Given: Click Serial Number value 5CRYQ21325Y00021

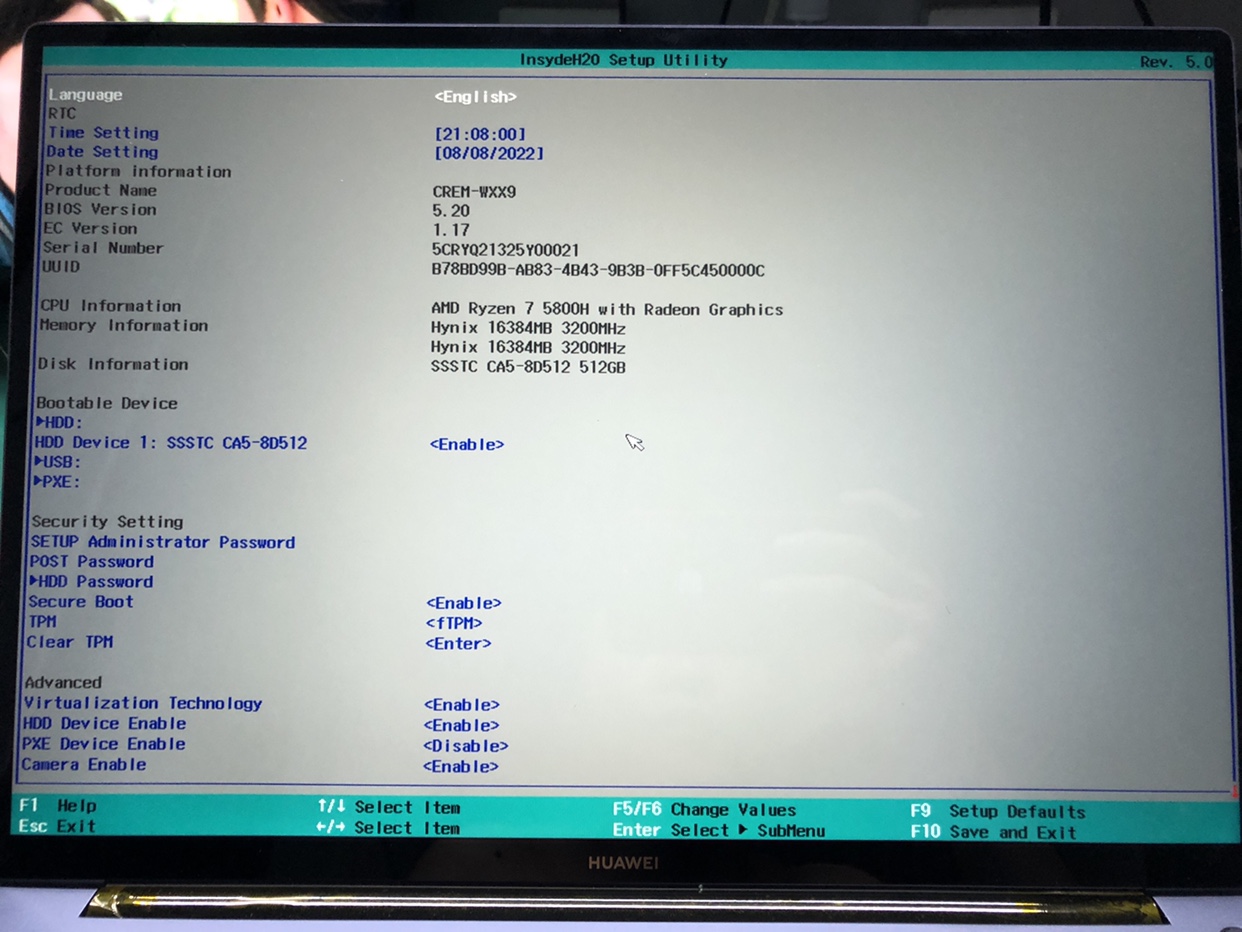Looking at the screenshot, I should click(505, 250).
